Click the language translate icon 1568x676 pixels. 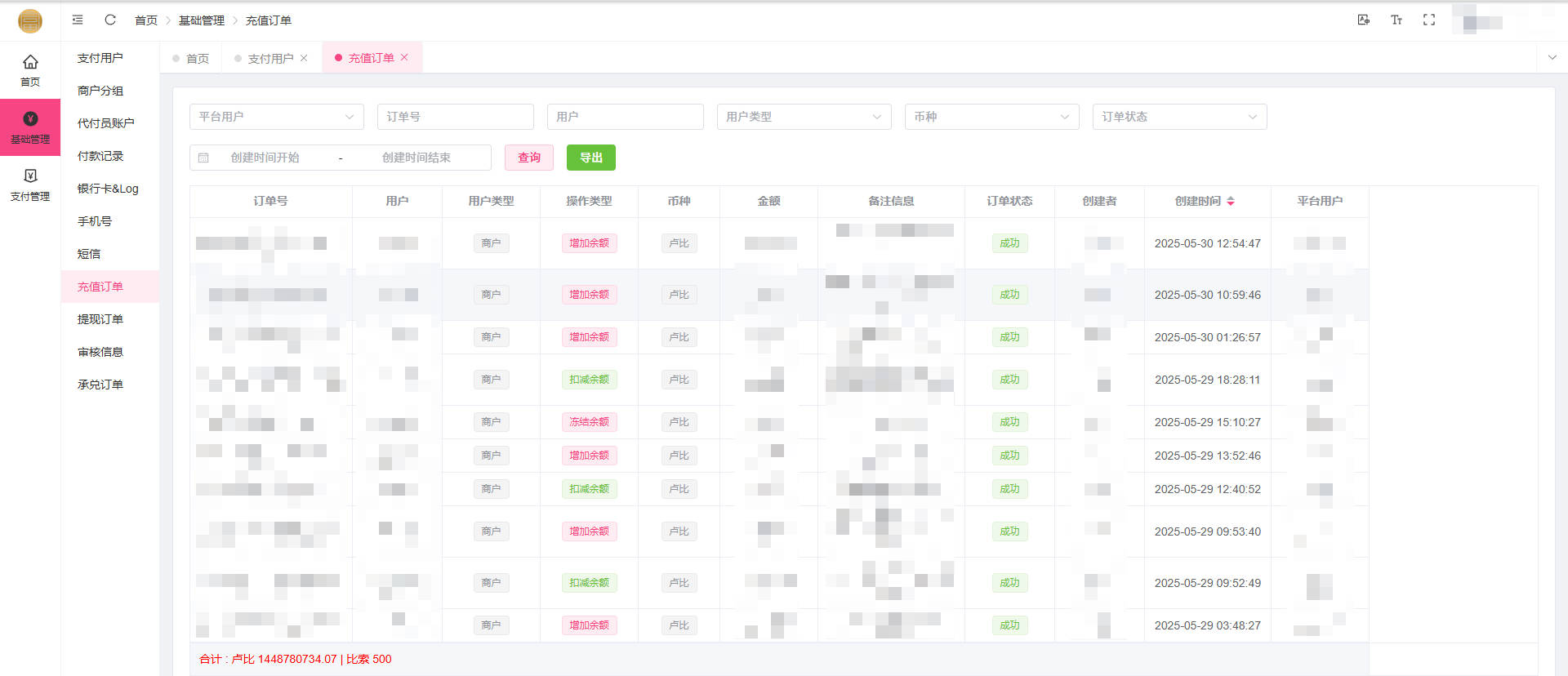point(1363,20)
